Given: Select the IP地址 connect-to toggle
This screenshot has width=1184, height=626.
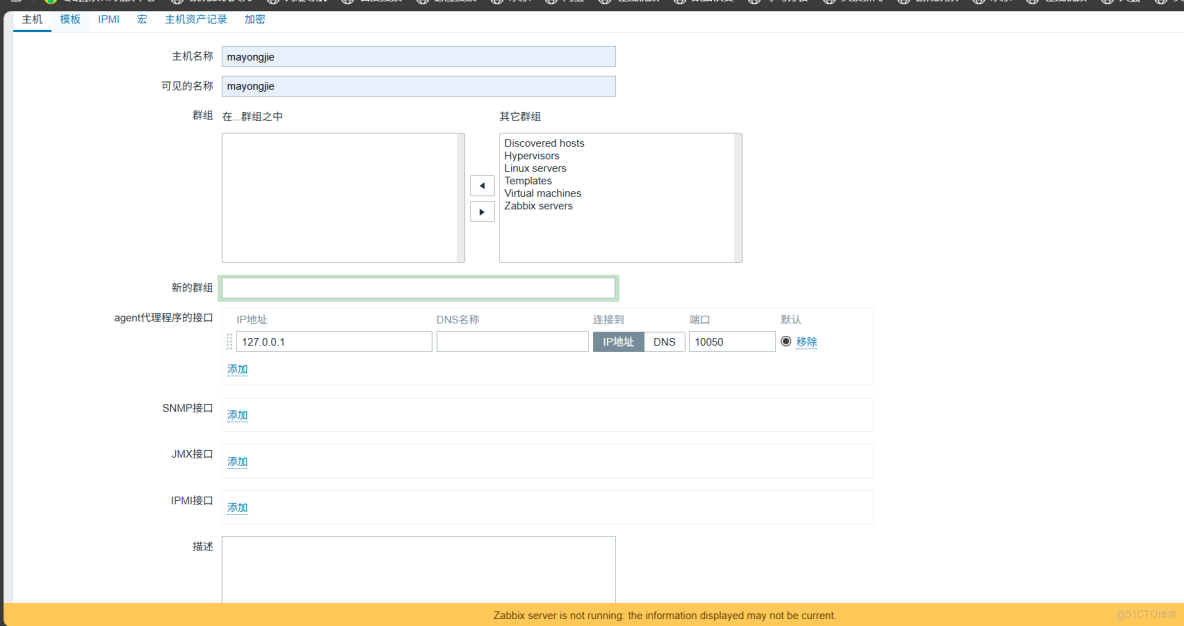Looking at the screenshot, I should click(x=618, y=342).
